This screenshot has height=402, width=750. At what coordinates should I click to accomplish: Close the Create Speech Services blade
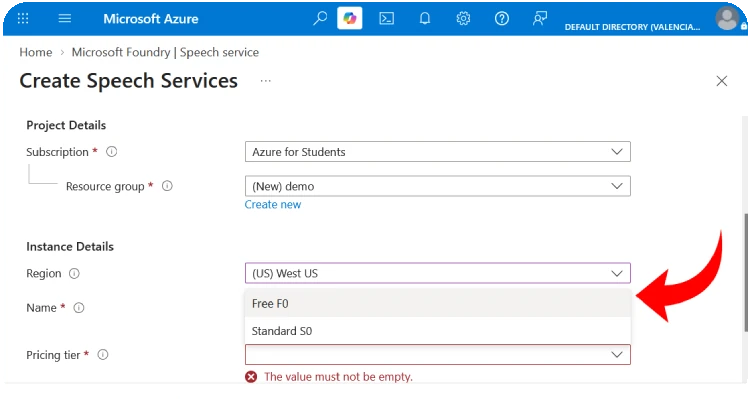[722, 81]
